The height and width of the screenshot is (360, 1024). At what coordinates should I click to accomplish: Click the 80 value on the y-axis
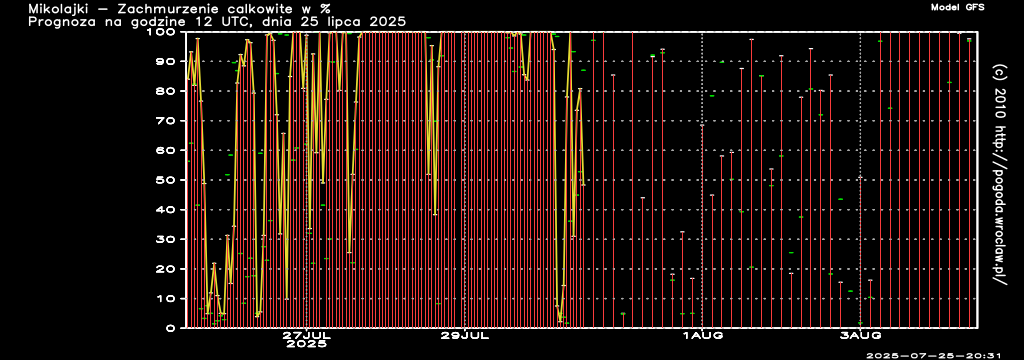[x=169, y=91]
